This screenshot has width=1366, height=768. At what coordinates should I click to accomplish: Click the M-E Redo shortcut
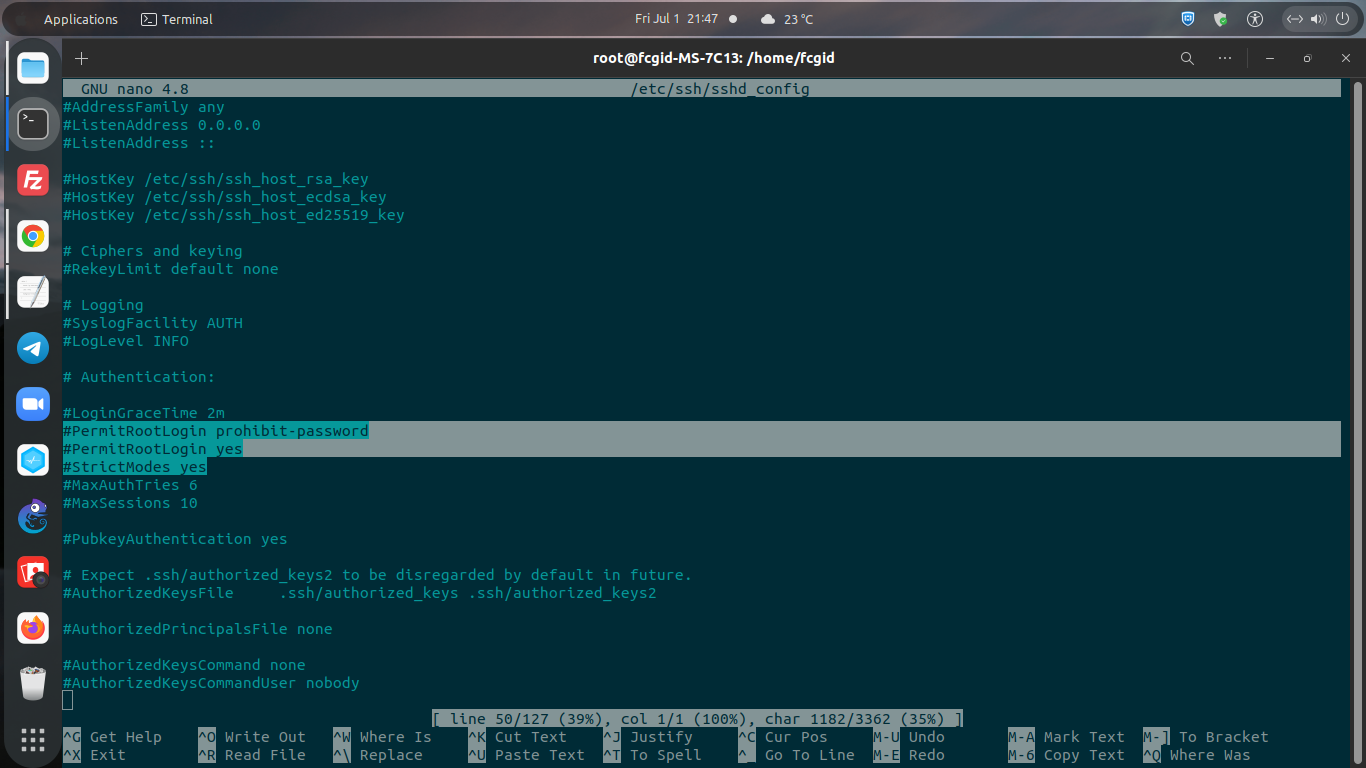(x=909, y=755)
